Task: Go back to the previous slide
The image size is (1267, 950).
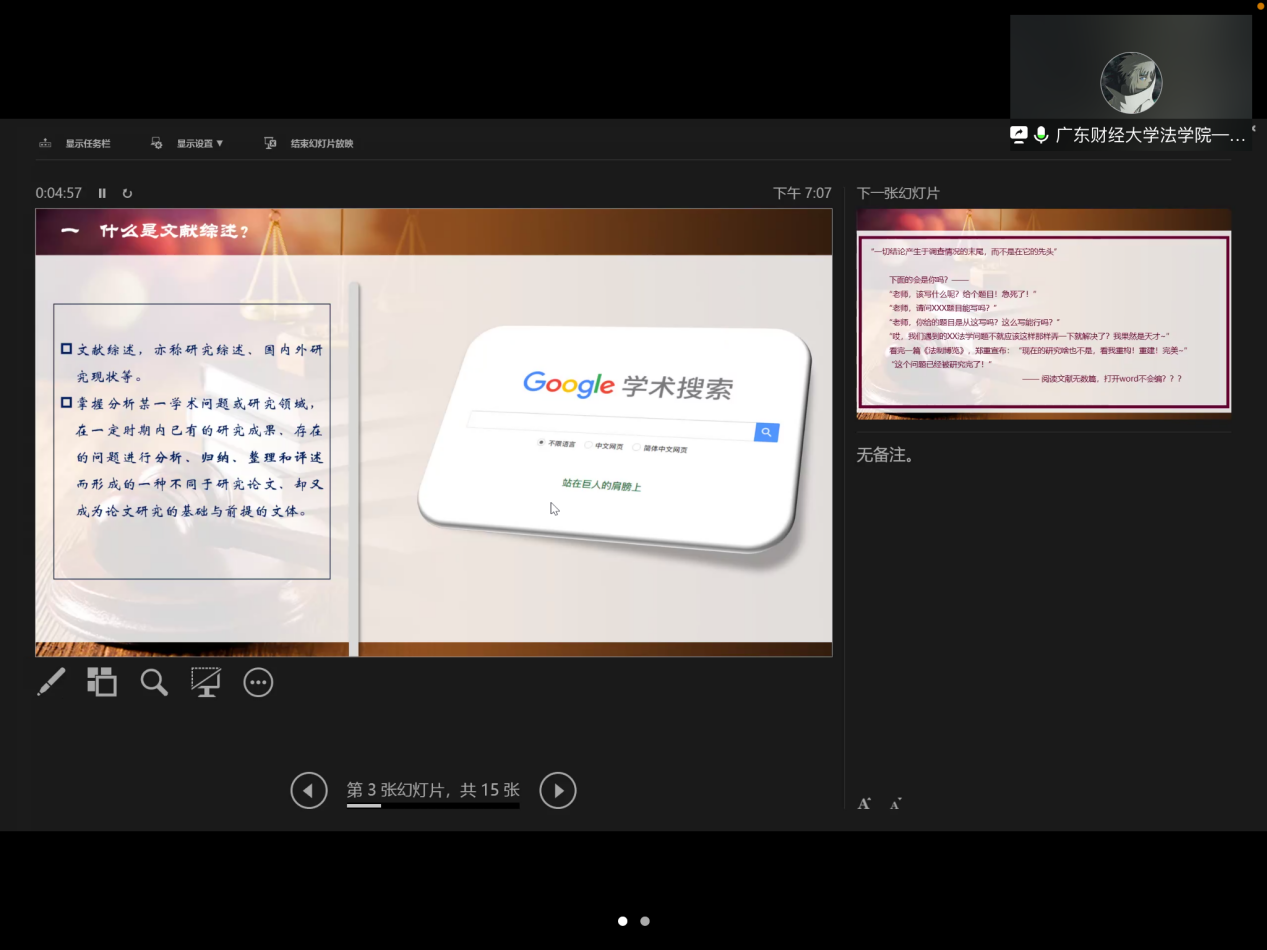Action: coord(309,790)
